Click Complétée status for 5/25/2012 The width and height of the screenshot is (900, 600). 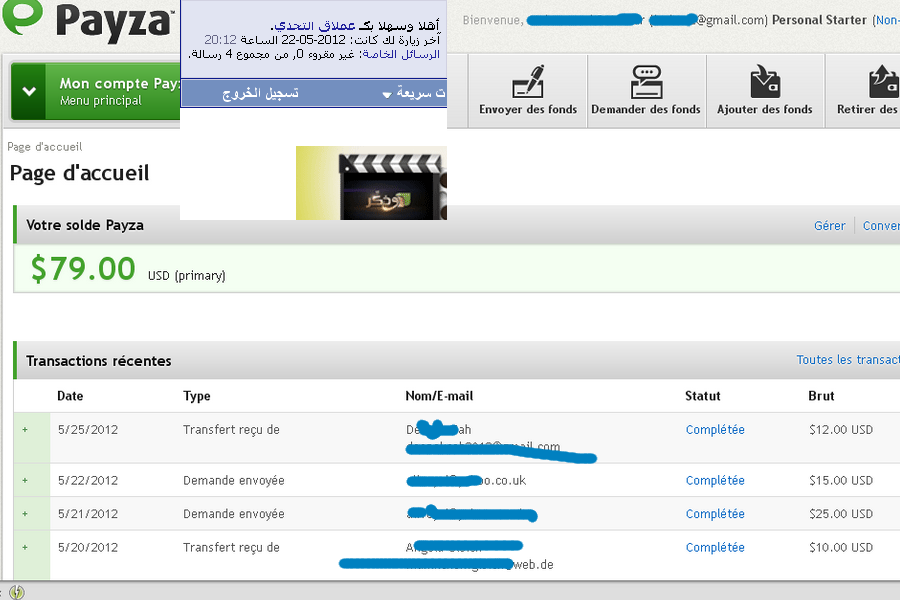(x=715, y=429)
